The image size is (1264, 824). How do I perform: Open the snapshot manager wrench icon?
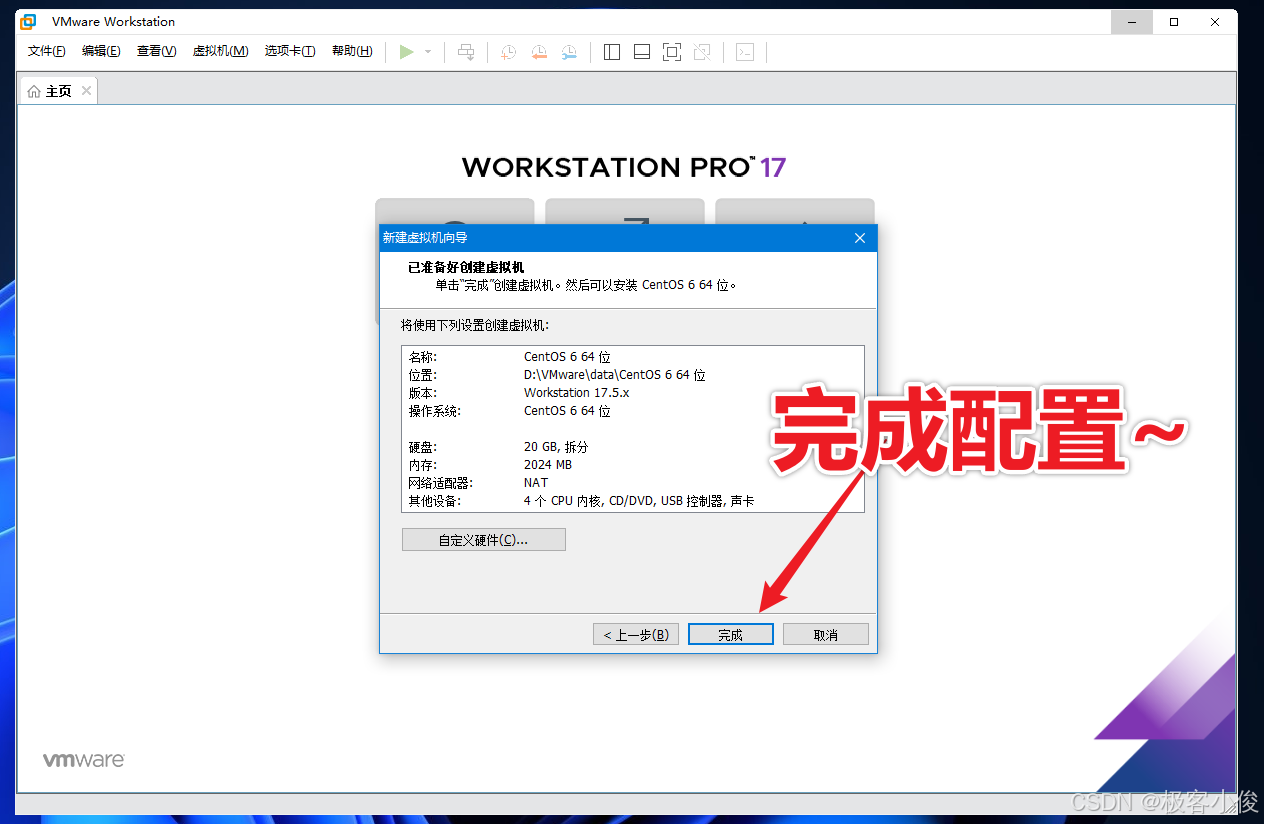[x=569, y=52]
